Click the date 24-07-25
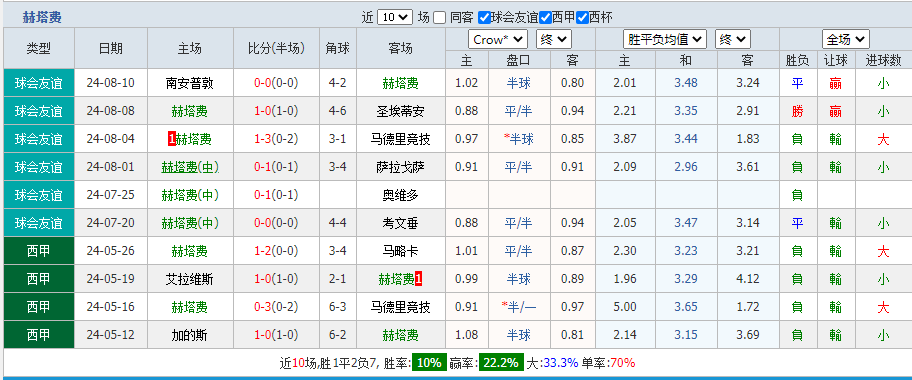The height and width of the screenshot is (380, 912). point(111,196)
